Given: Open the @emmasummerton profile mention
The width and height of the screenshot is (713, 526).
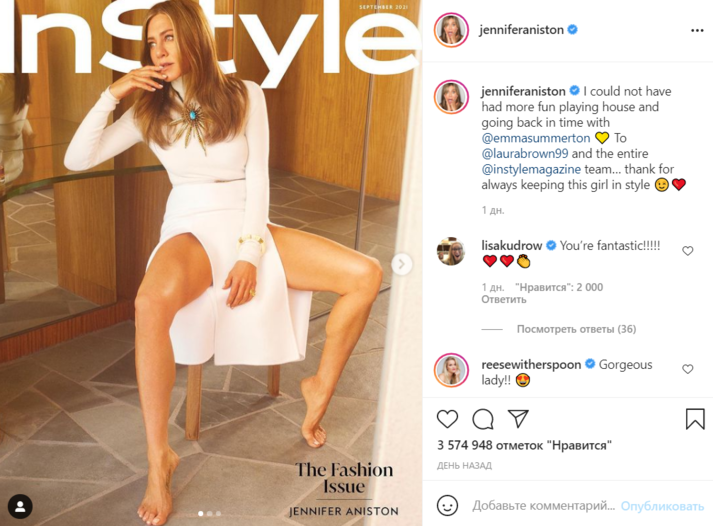Looking at the screenshot, I should pyautogui.click(x=536, y=138).
